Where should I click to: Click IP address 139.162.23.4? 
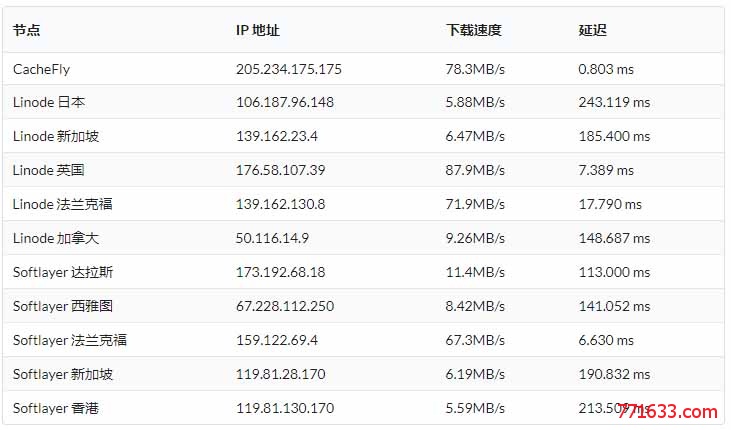point(276,136)
